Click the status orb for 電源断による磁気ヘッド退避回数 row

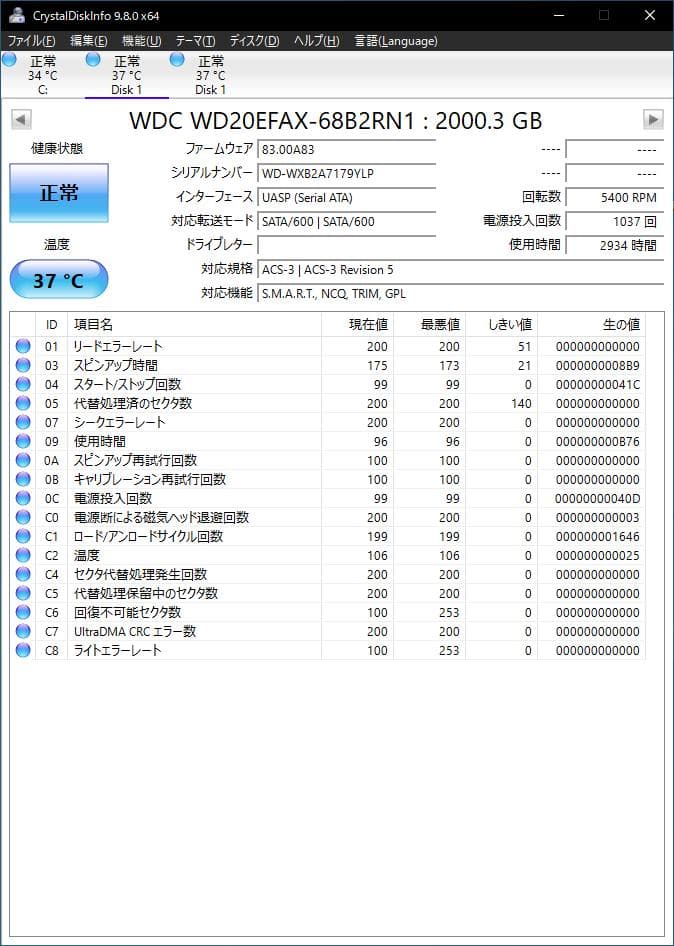[23, 517]
